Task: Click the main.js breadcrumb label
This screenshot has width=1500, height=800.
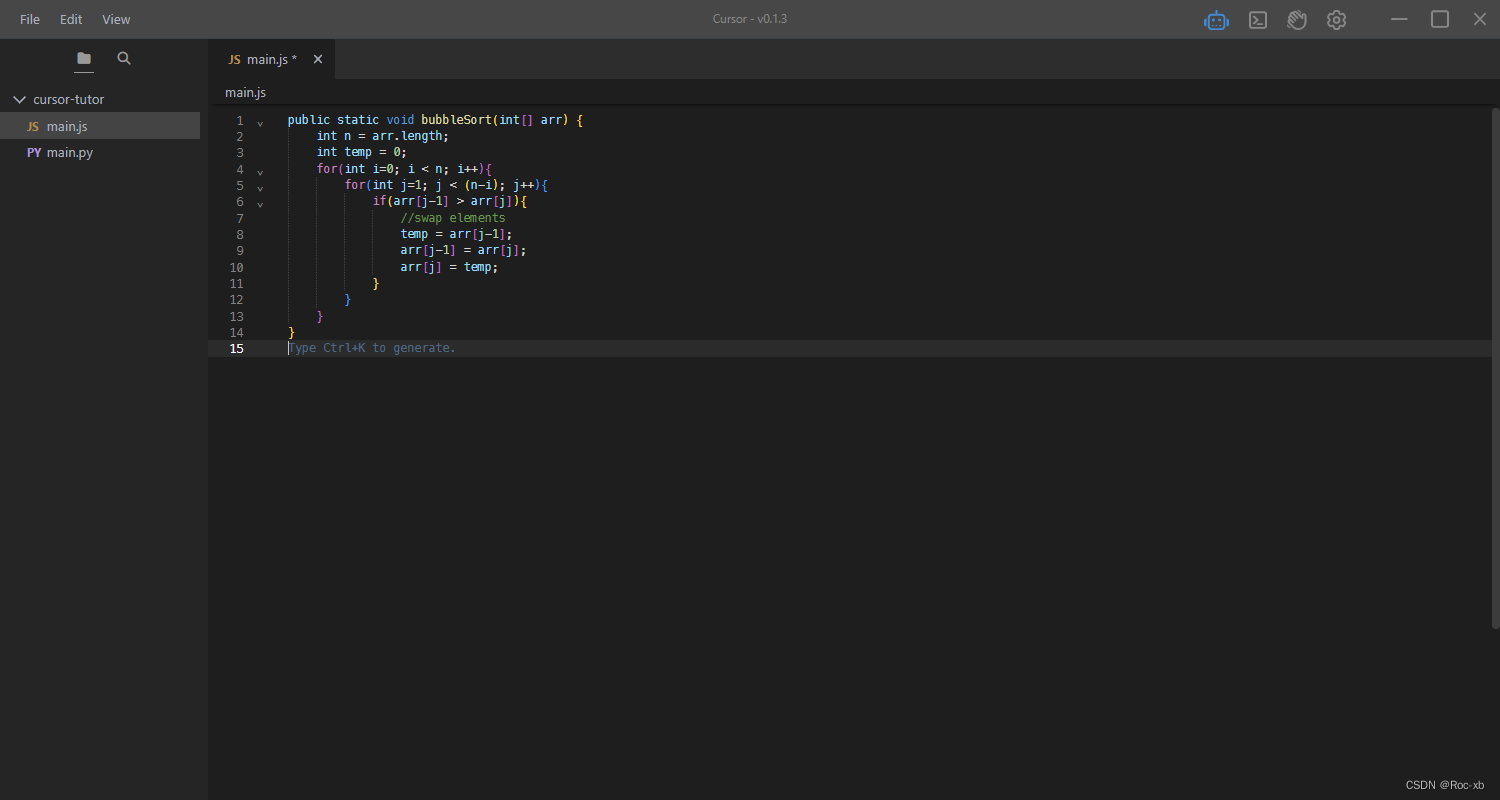Action: (x=245, y=92)
